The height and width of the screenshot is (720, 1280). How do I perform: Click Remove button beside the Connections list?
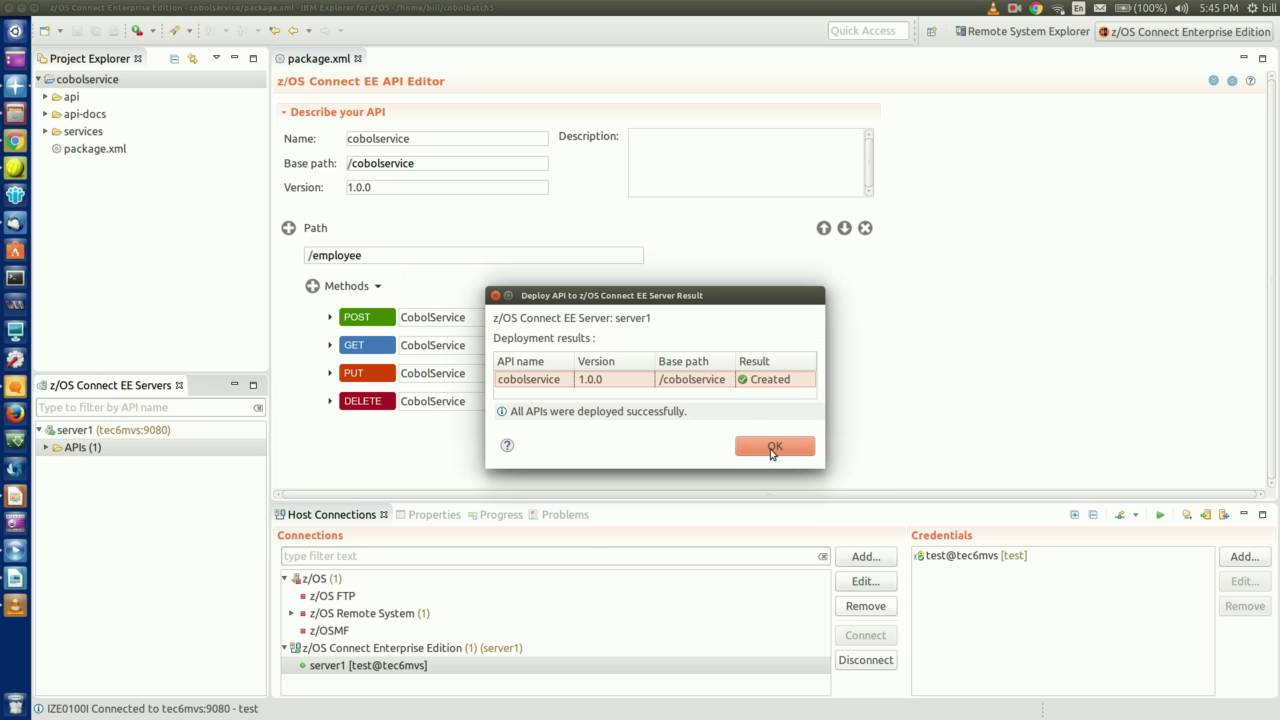pyautogui.click(x=866, y=606)
